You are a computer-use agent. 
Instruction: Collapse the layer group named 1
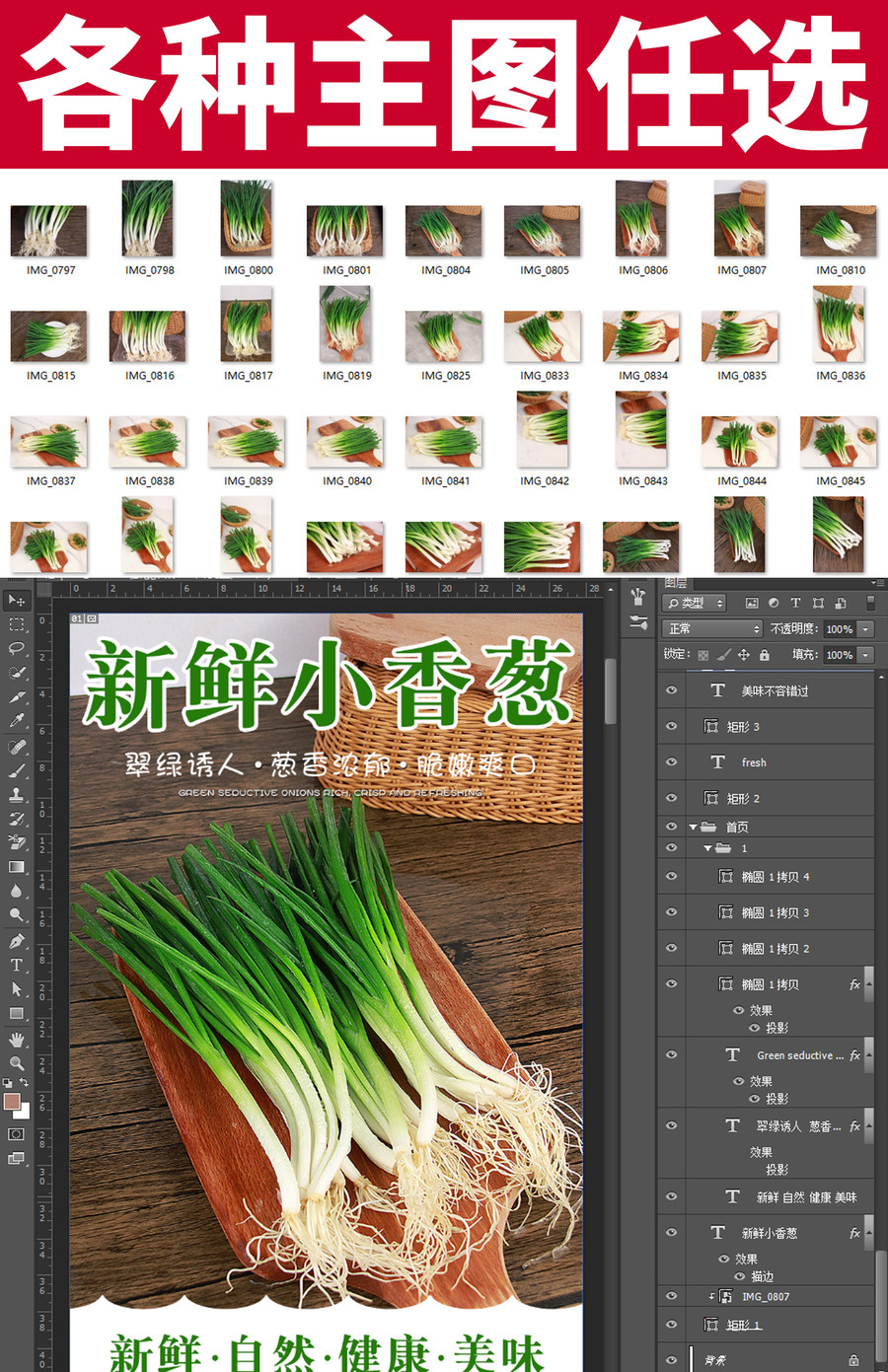coord(708,848)
